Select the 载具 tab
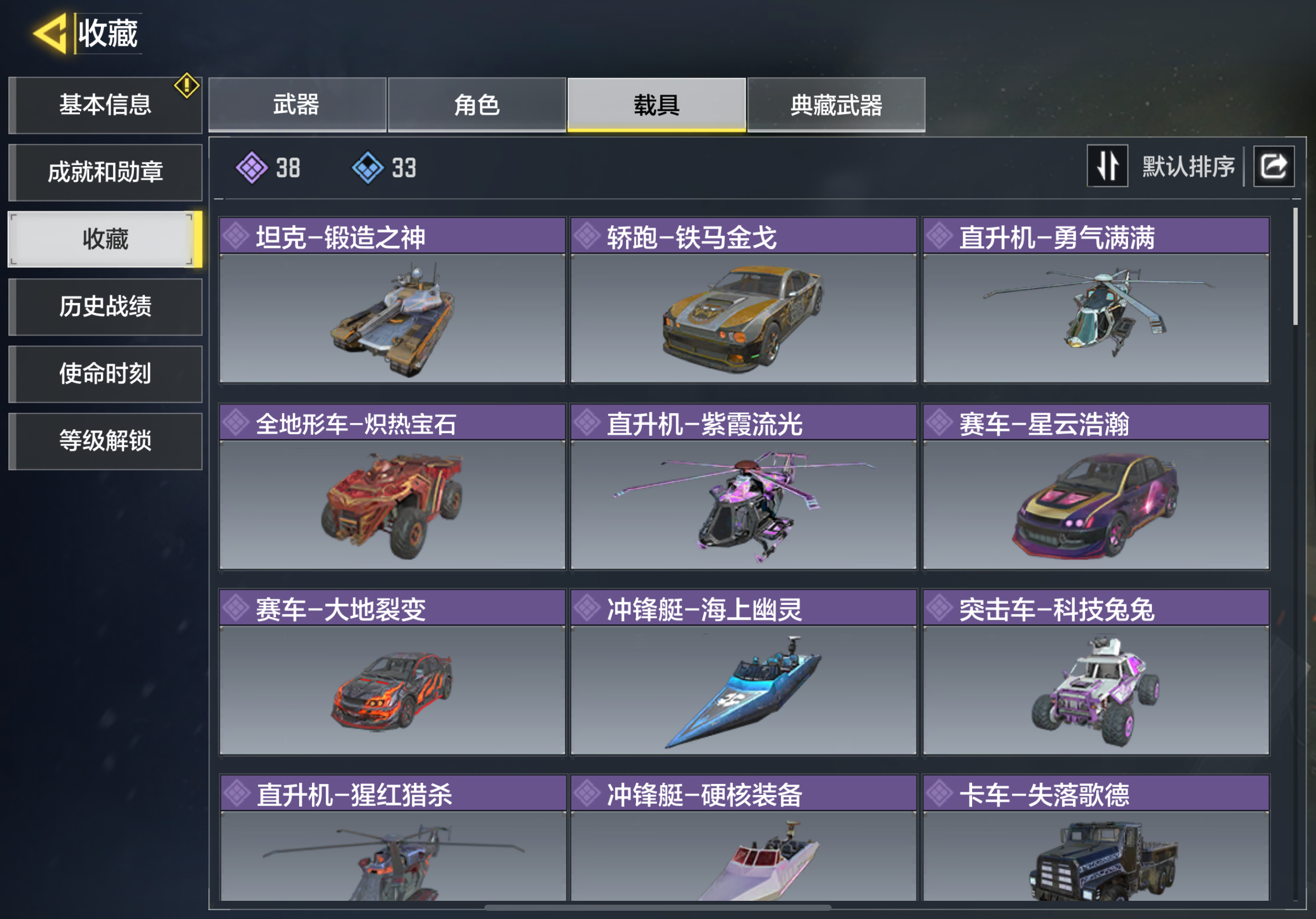 point(656,105)
